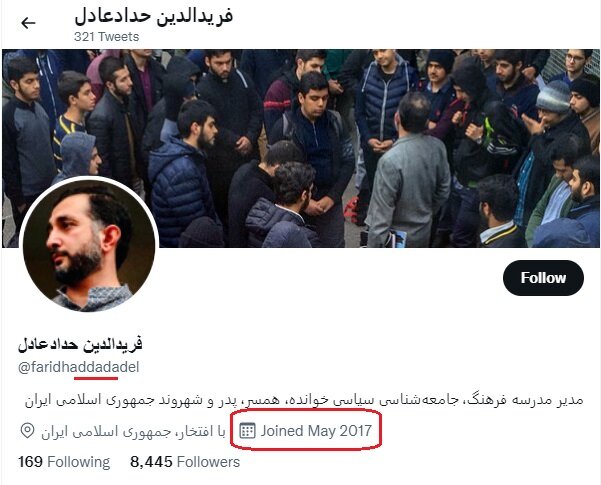Click the calendar joined-date icon

coord(247,431)
